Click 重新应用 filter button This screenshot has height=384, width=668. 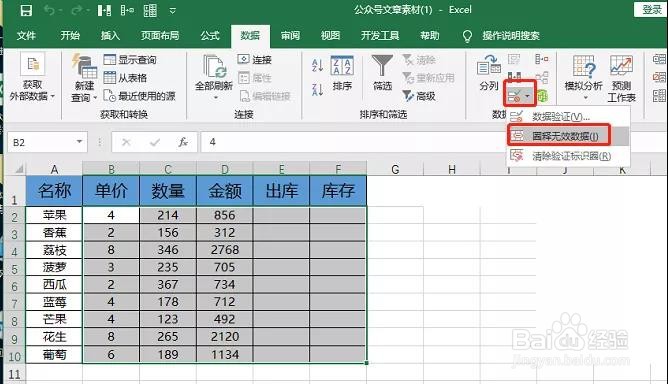[x=429, y=78]
